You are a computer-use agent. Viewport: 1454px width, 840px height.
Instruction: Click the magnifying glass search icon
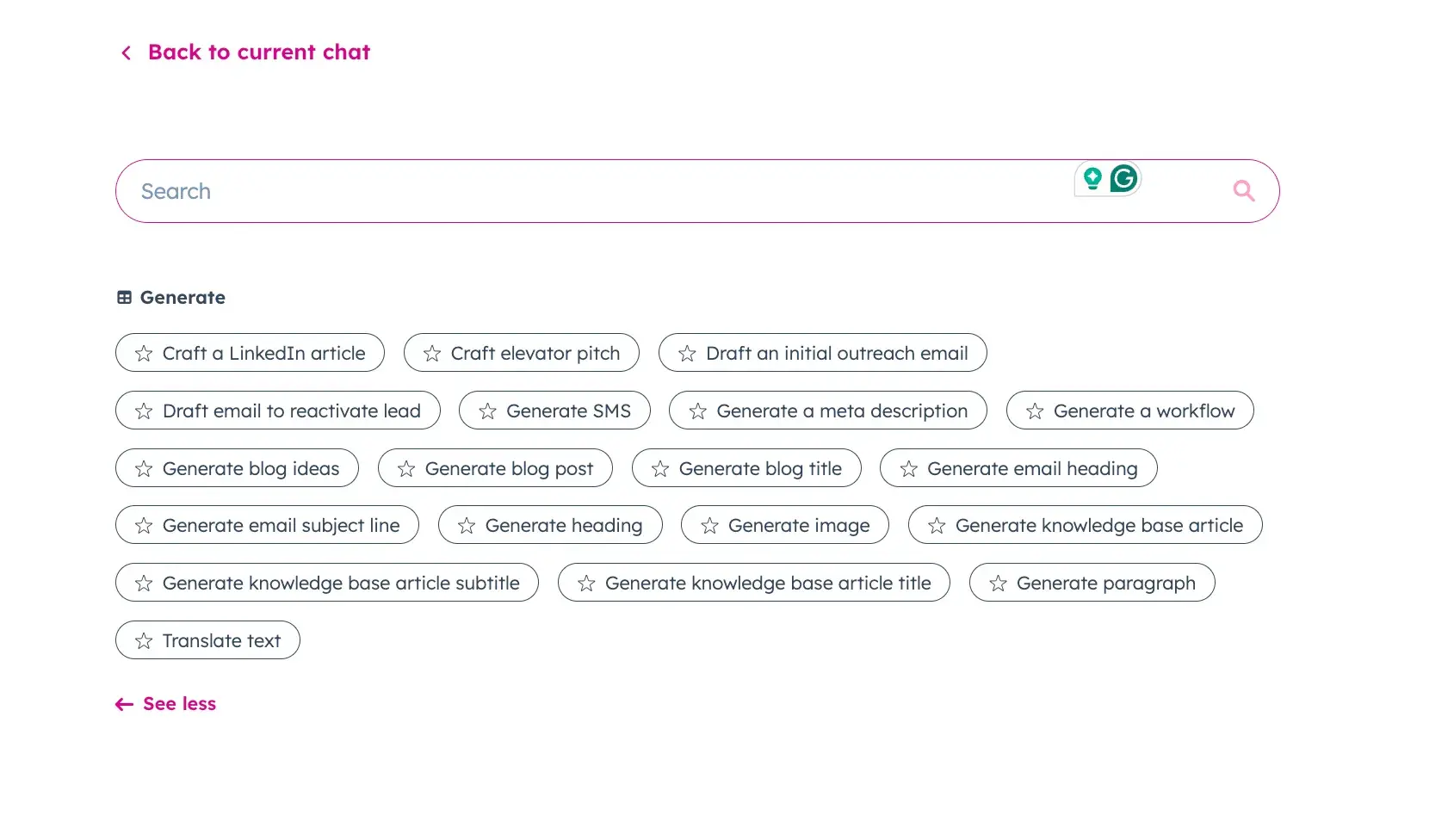pyautogui.click(x=1243, y=191)
